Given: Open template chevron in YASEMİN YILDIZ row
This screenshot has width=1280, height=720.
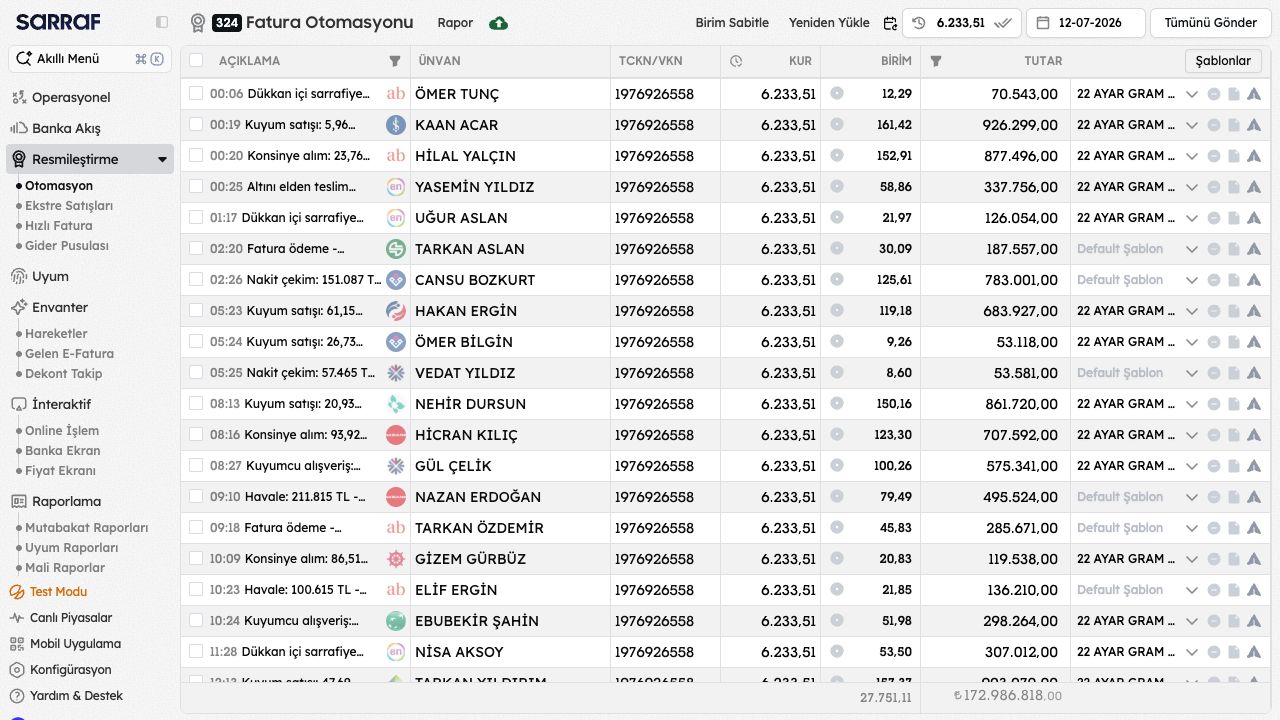Looking at the screenshot, I should coord(1191,187).
